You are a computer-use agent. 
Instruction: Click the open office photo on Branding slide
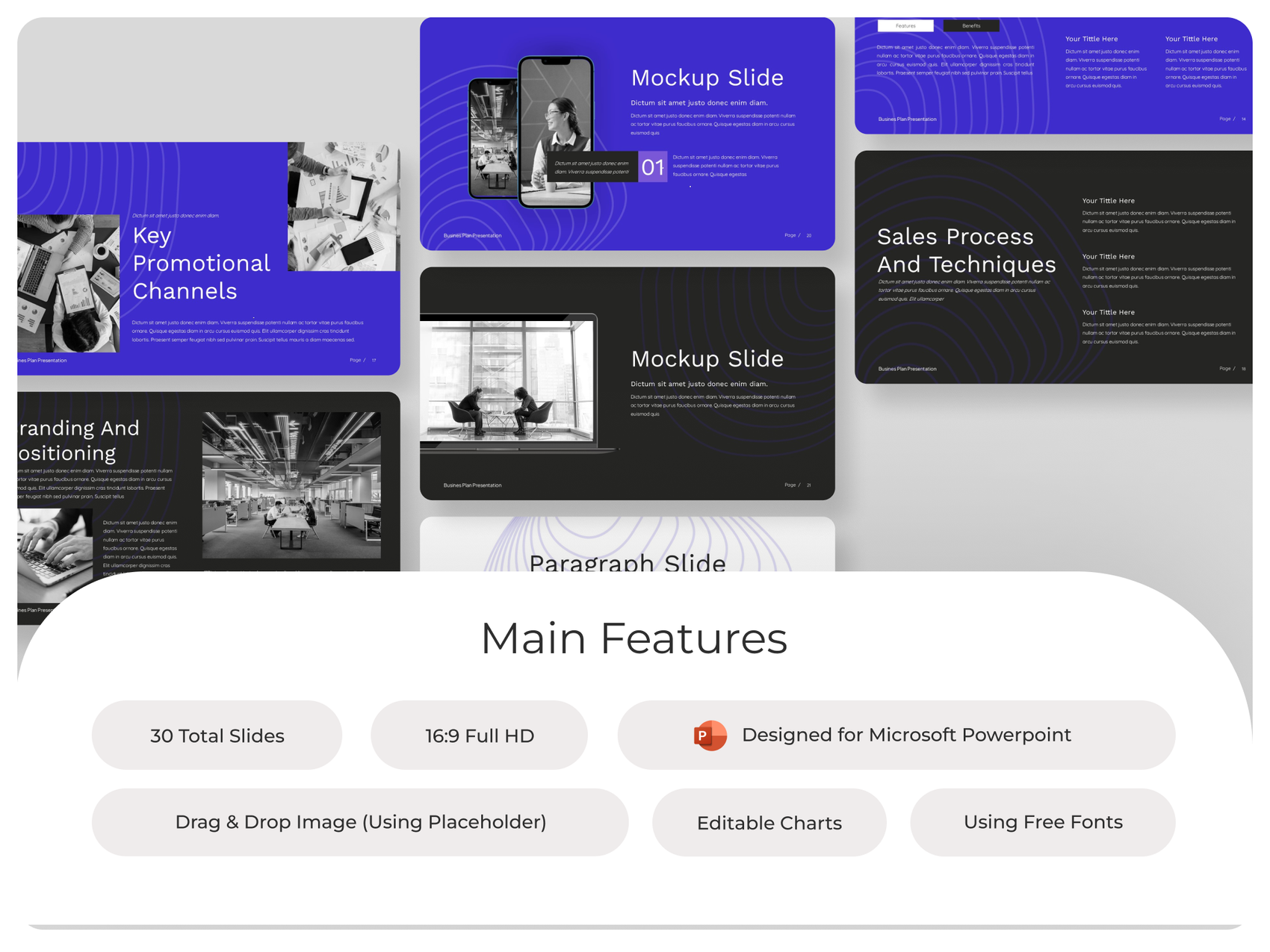(x=291, y=485)
